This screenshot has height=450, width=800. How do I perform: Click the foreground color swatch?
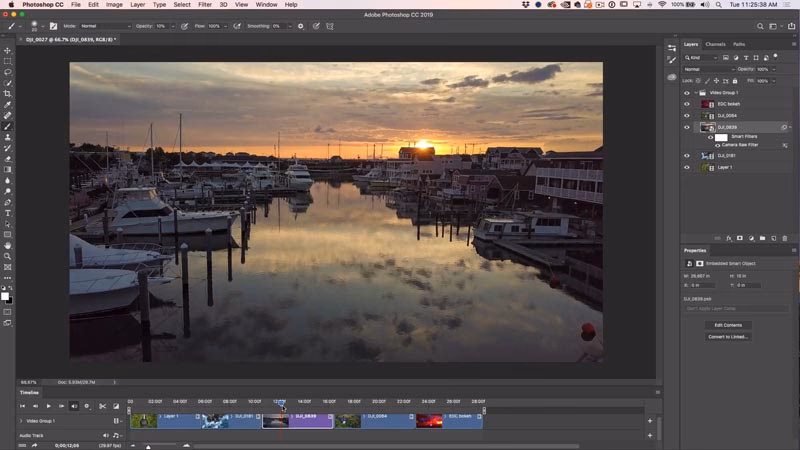click(x=5, y=296)
